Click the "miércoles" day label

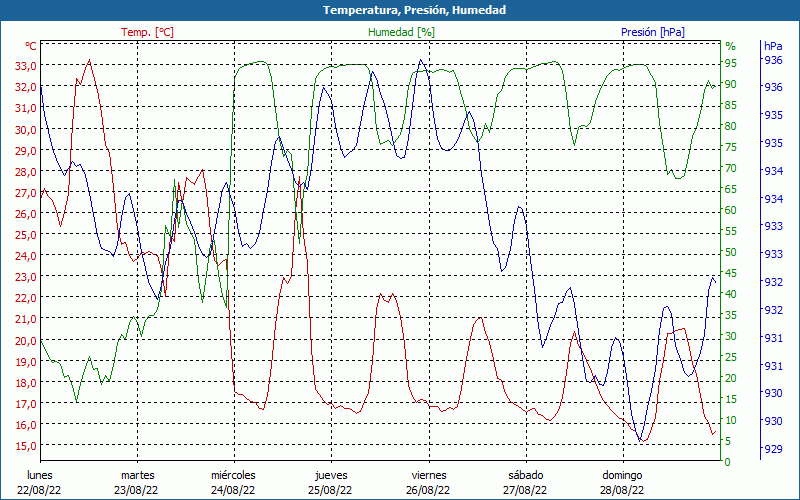pyautogui.click(x=234, y=476)
